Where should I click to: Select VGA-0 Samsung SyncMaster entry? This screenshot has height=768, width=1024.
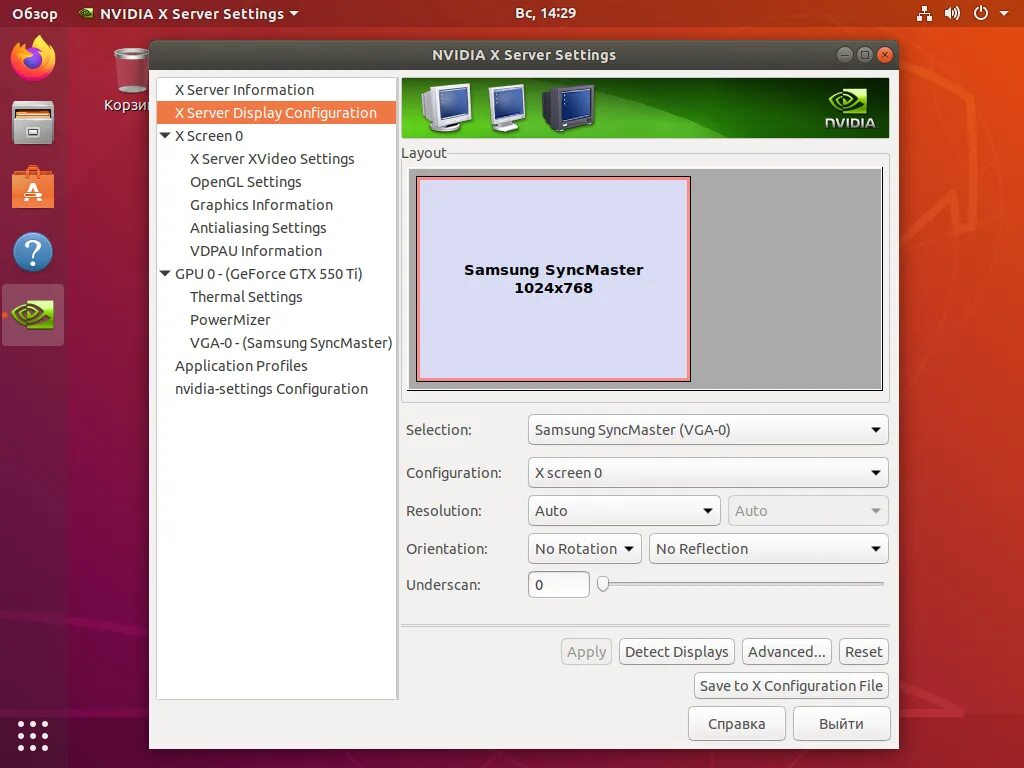coord(291,343)
